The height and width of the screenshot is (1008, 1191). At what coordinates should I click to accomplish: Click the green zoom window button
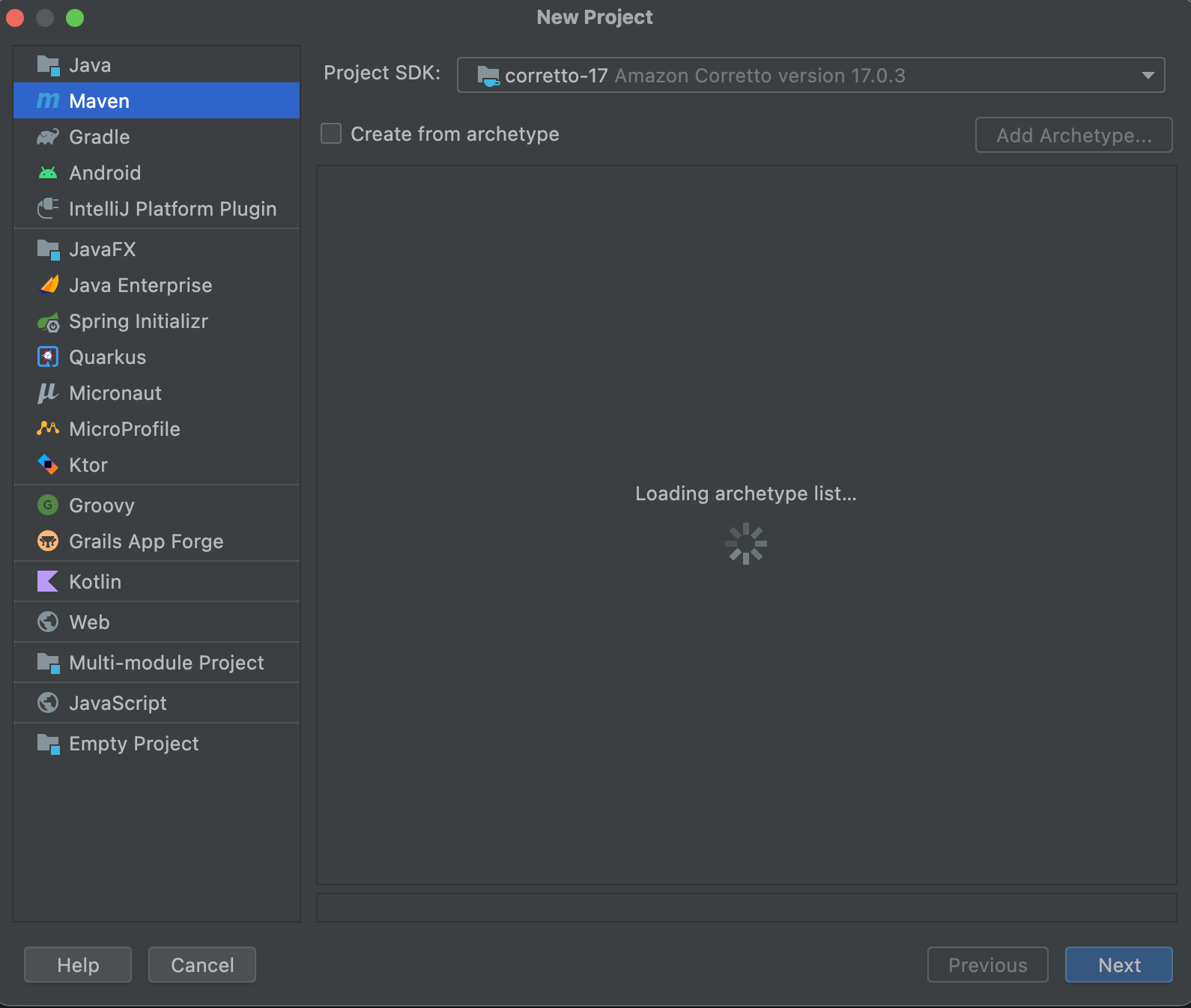tap(75, 18)
